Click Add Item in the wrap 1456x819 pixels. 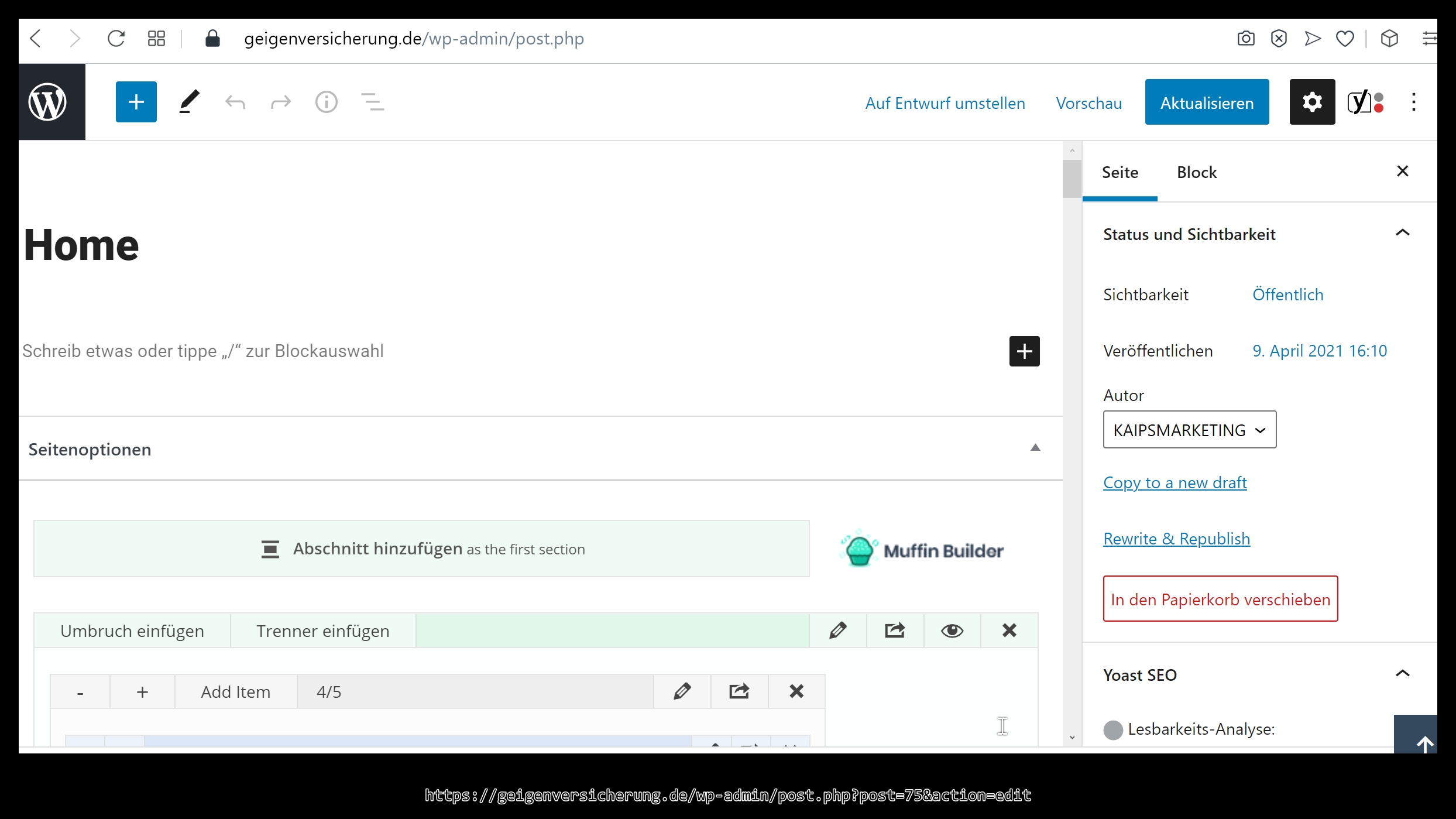tap(236, 692)
